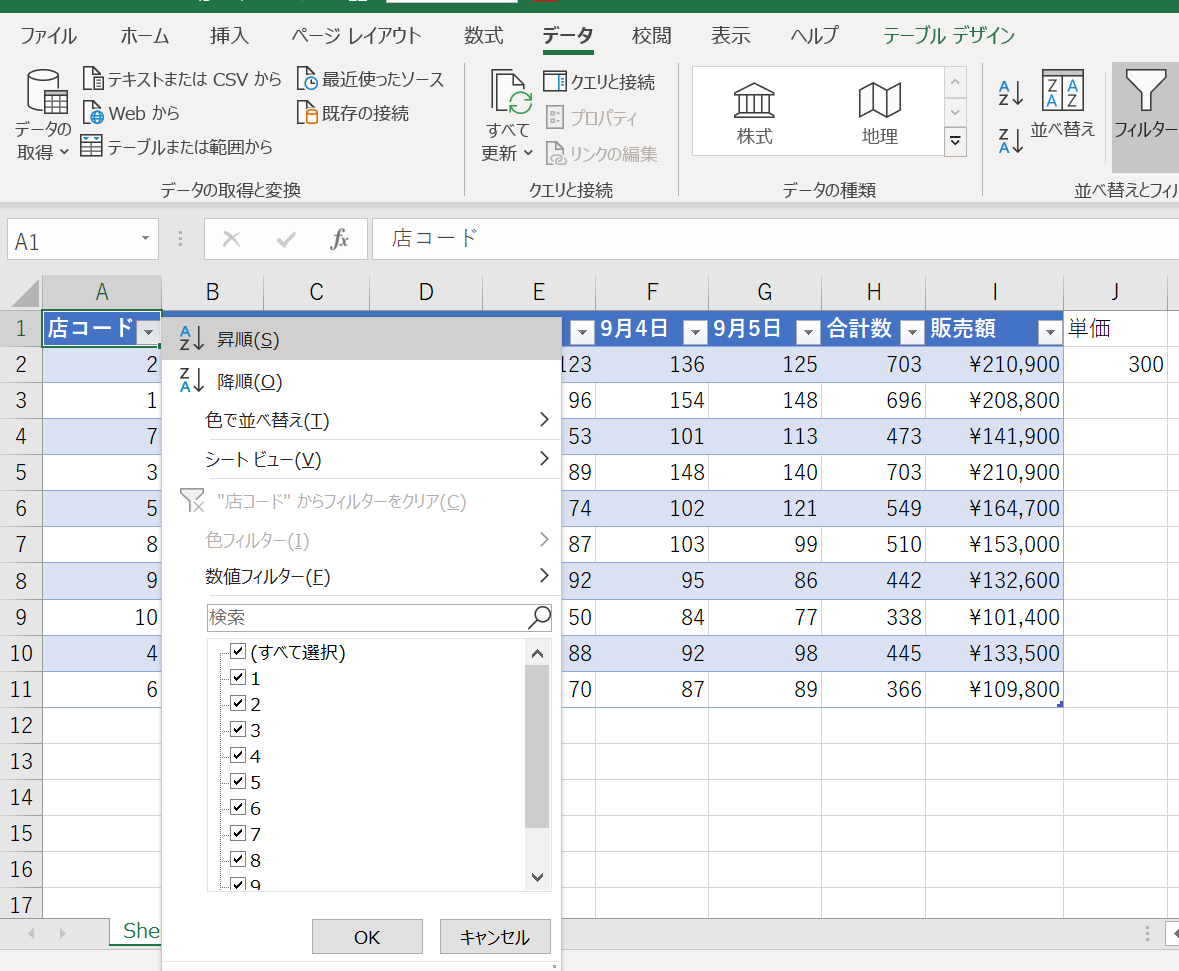Open the 販売額 column filter dropdown
1179x971 pixels.
[x=1048, y=329]
